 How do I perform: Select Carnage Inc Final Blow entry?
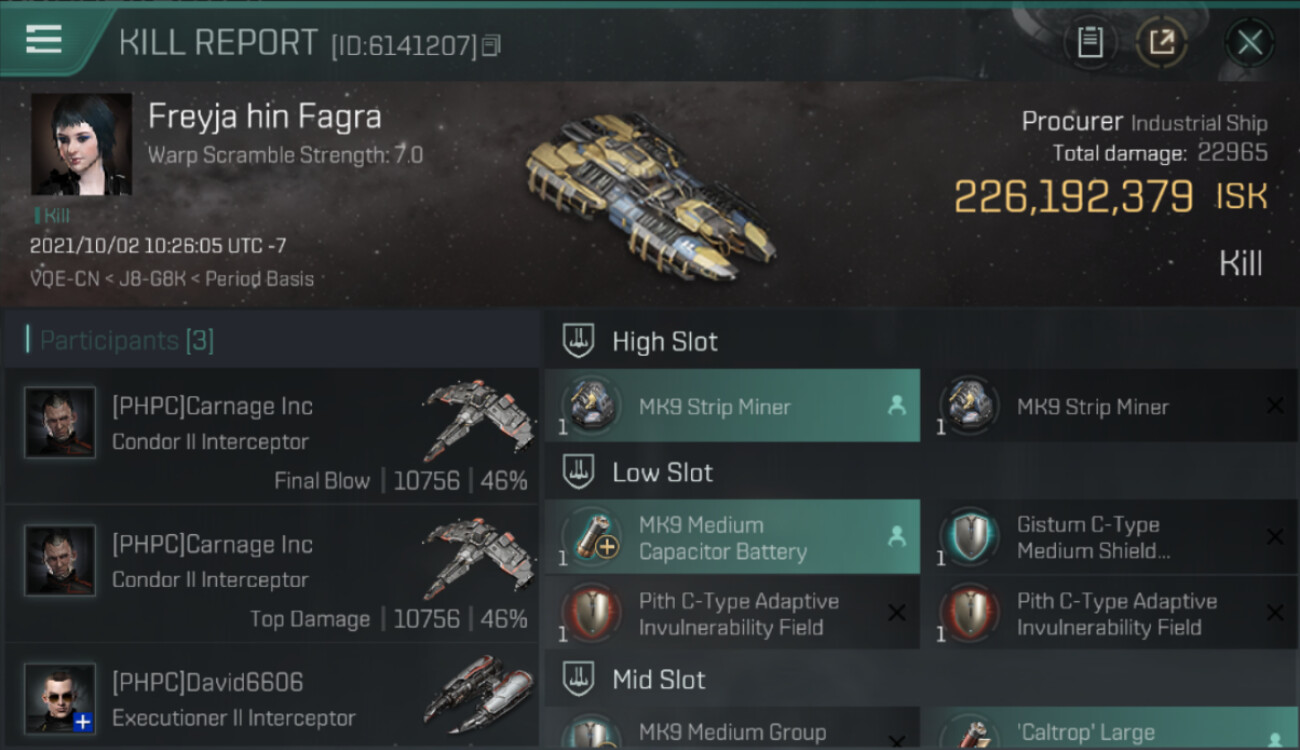[272, 436]
